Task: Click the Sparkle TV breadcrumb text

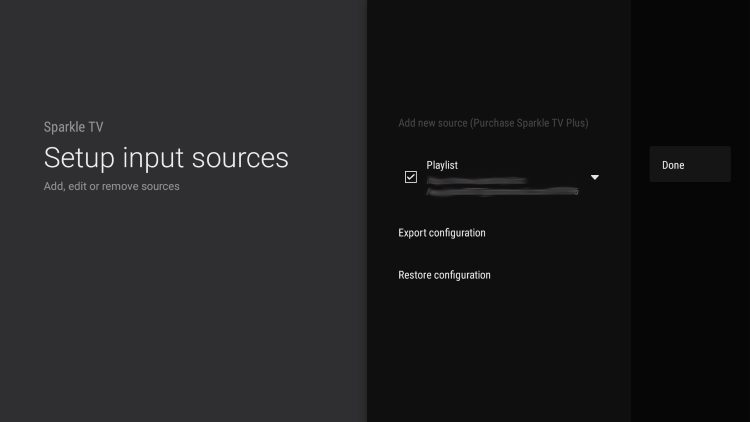Action: 73,127
